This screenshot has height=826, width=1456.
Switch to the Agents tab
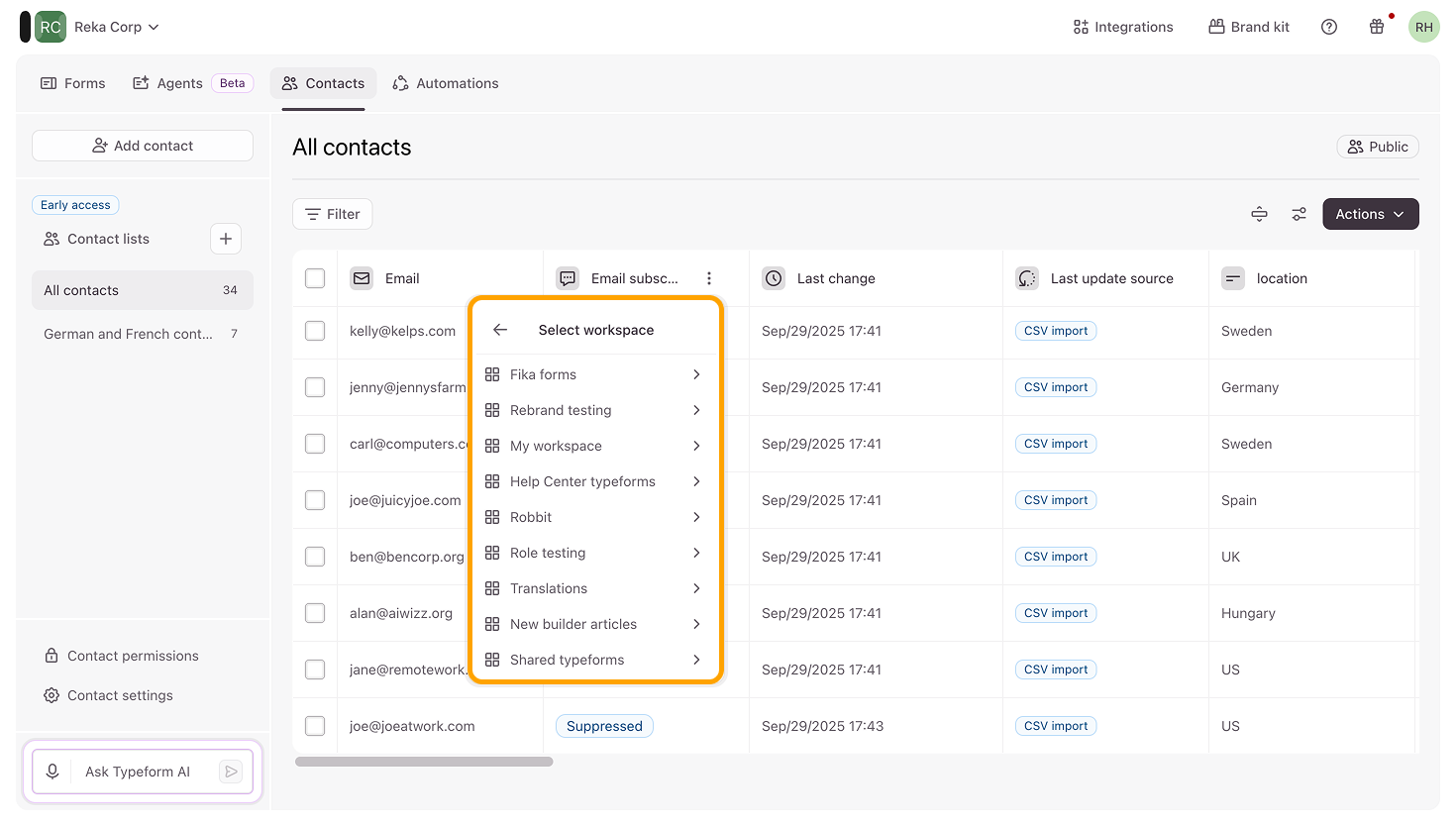pyautogui.click(x=192, y=83)
